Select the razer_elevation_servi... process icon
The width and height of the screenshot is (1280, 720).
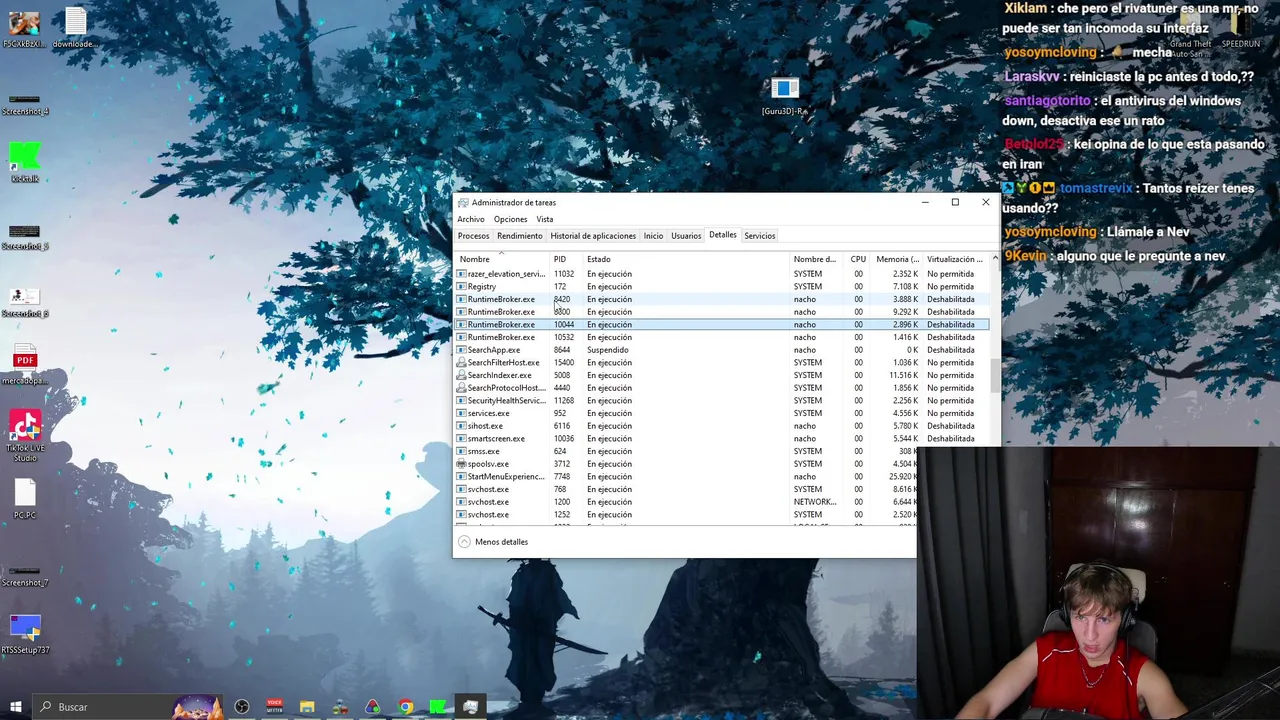[461, 274]
